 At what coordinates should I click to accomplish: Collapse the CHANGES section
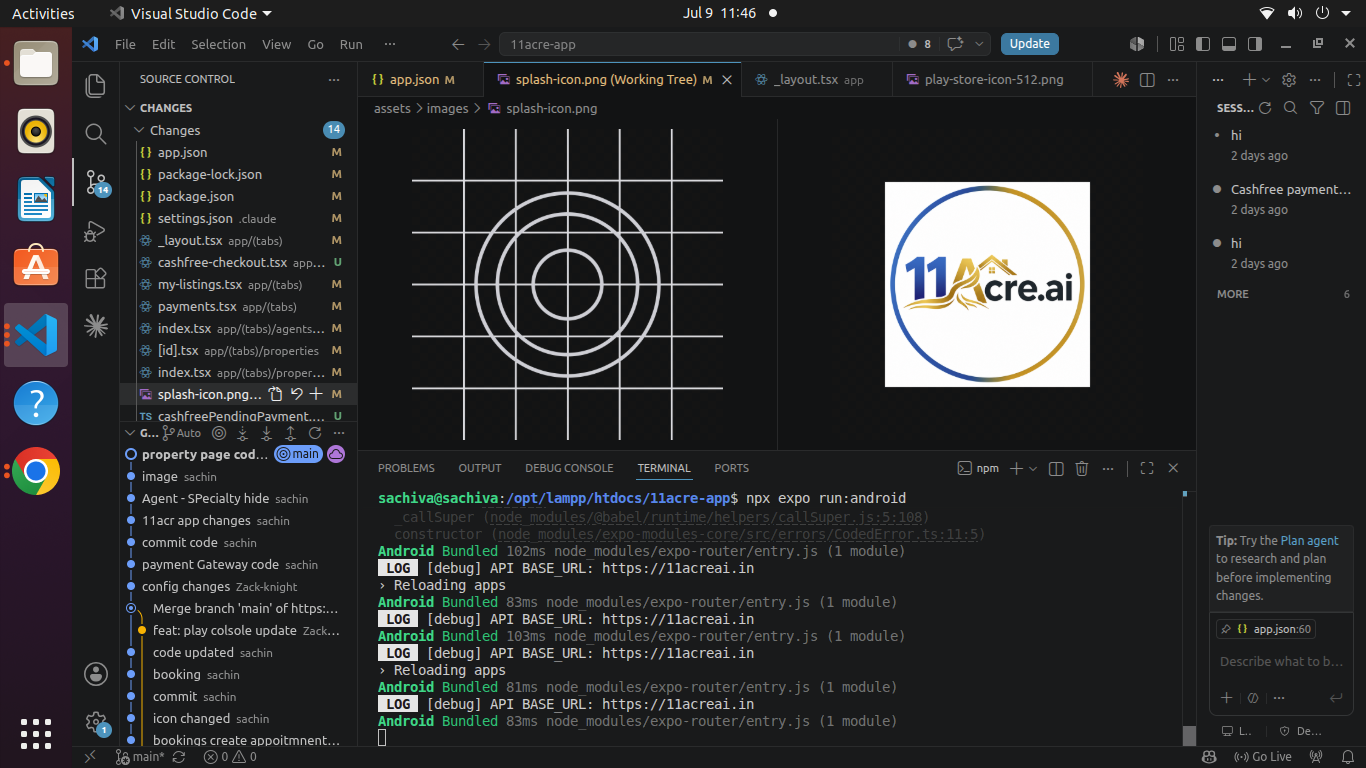130,108
